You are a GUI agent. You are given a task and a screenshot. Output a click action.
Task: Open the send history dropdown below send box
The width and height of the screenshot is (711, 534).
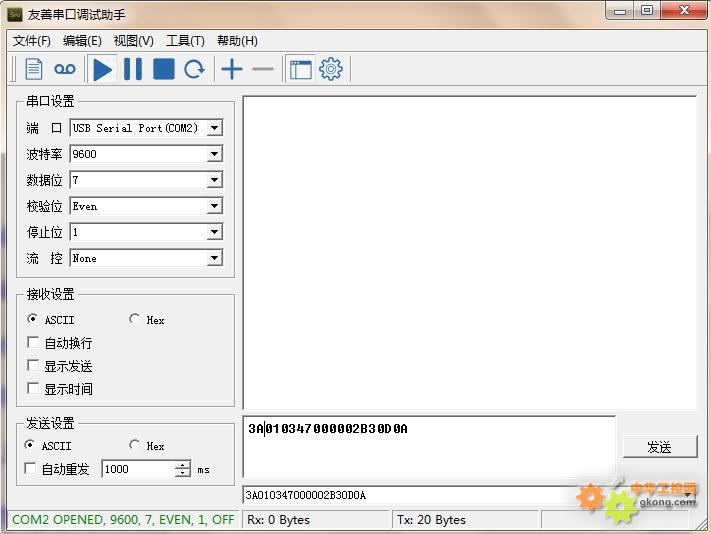click(x=689, y=495)
